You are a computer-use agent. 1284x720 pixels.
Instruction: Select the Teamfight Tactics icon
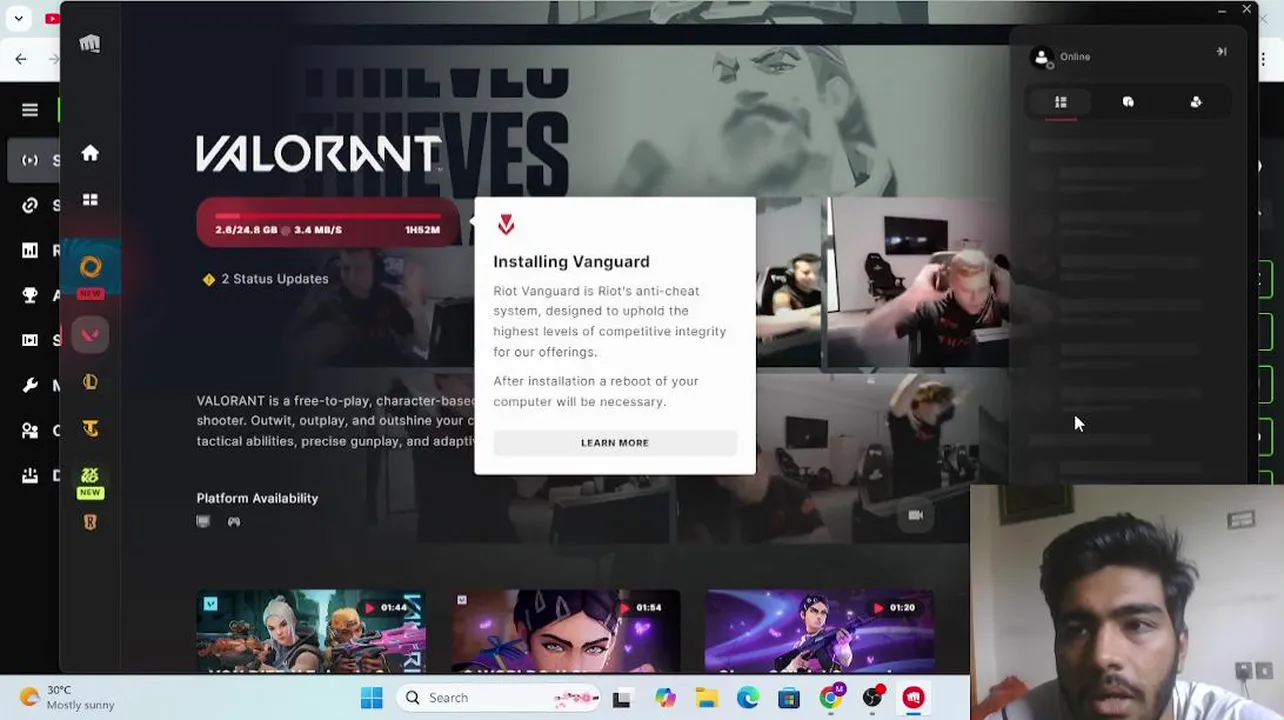90,429
